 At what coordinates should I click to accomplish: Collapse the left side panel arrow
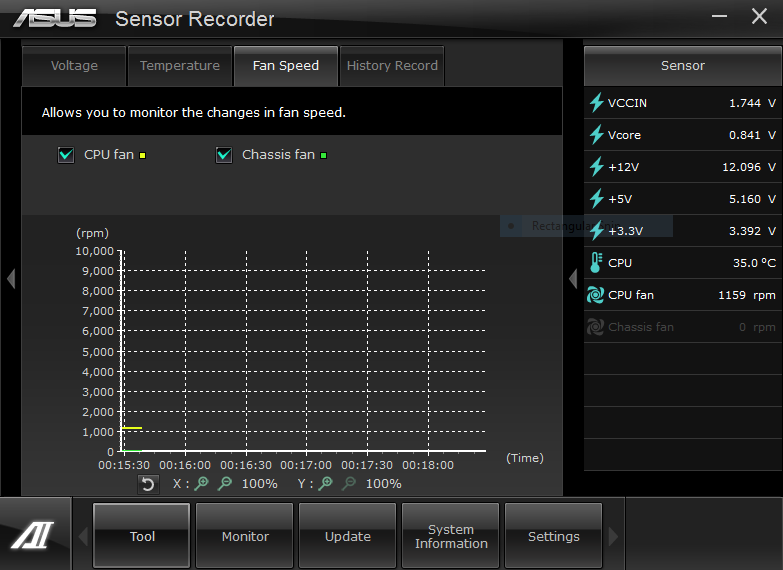pos(11,278)
